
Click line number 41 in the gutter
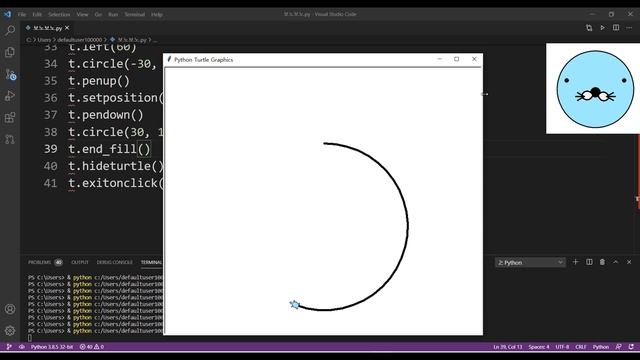pos(51,183)
